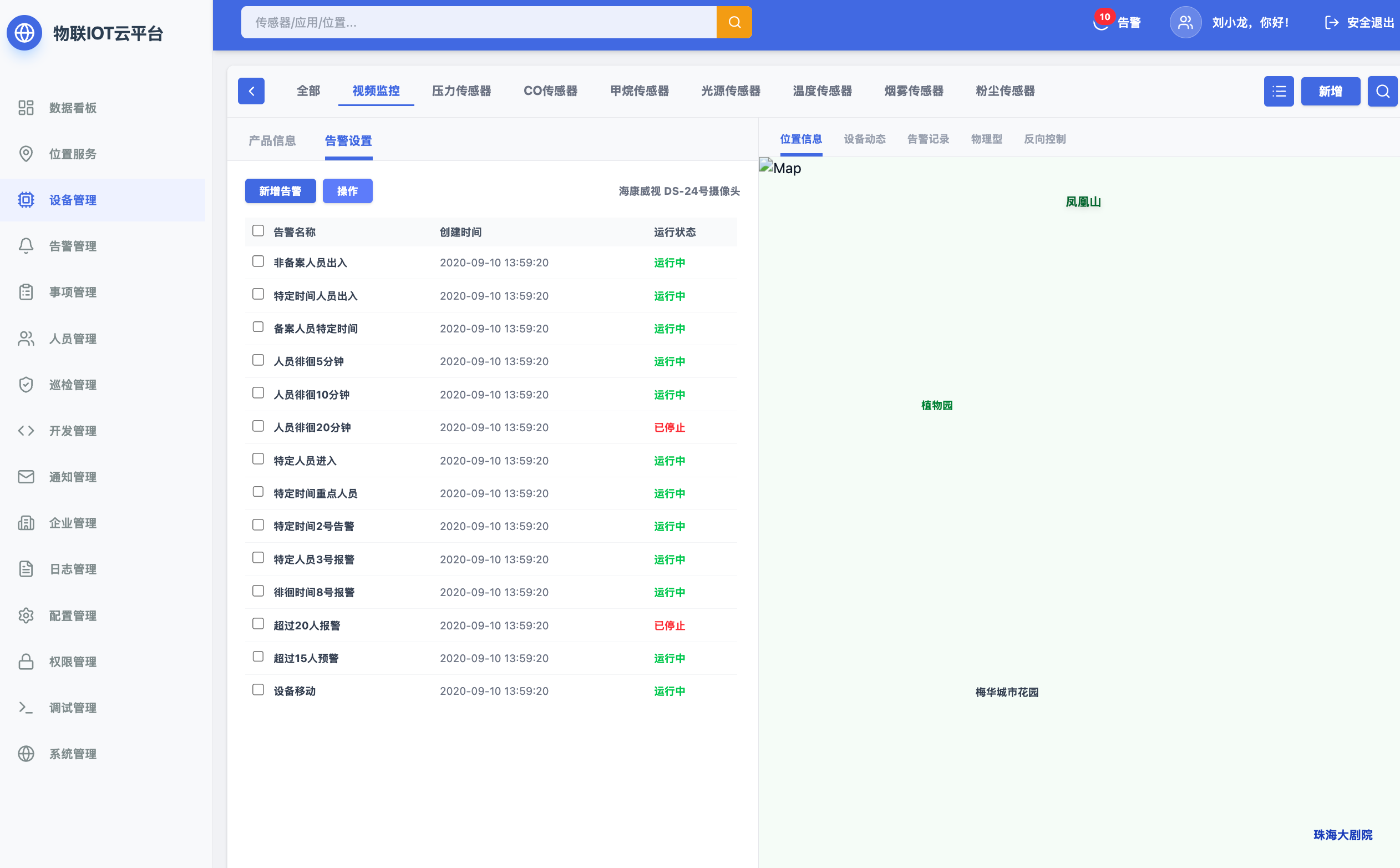Viewport: 1400px width, 868px height.
Task: Click the 徘徊时间8号报警 alarm name
Action: [314, 592]
